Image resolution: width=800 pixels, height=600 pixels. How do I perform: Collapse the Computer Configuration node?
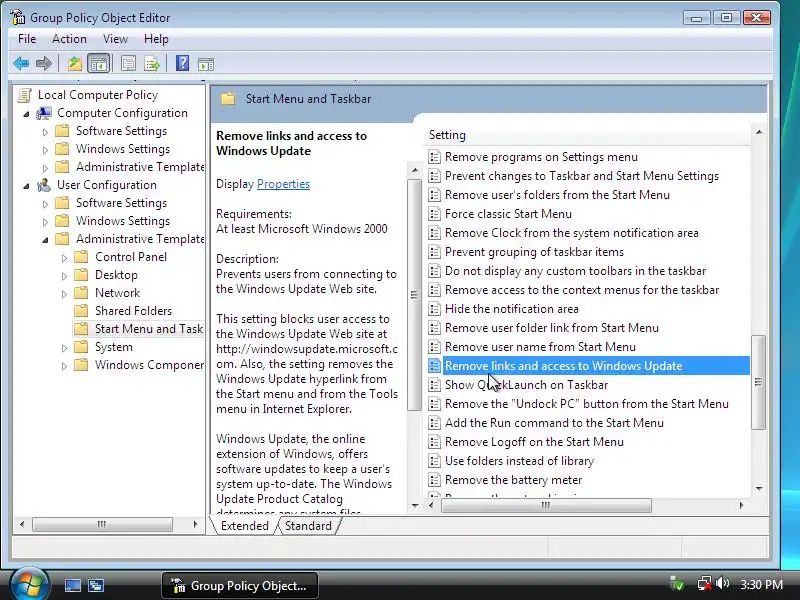[26, 114]
